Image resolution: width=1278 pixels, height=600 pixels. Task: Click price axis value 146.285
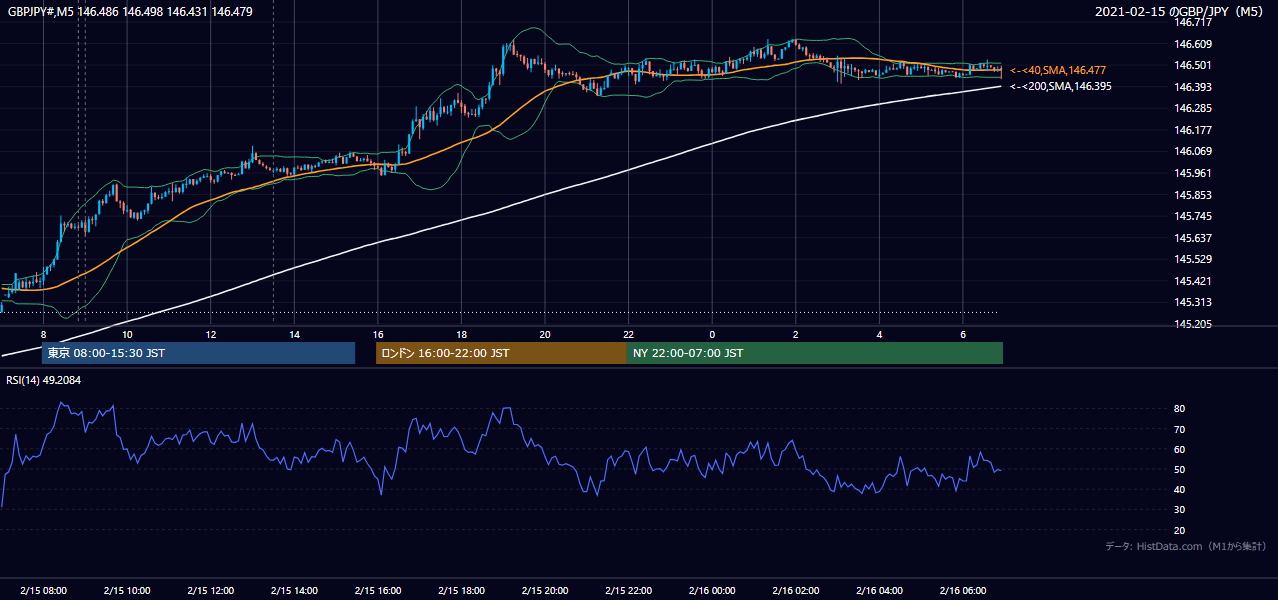coord(1193,108)
